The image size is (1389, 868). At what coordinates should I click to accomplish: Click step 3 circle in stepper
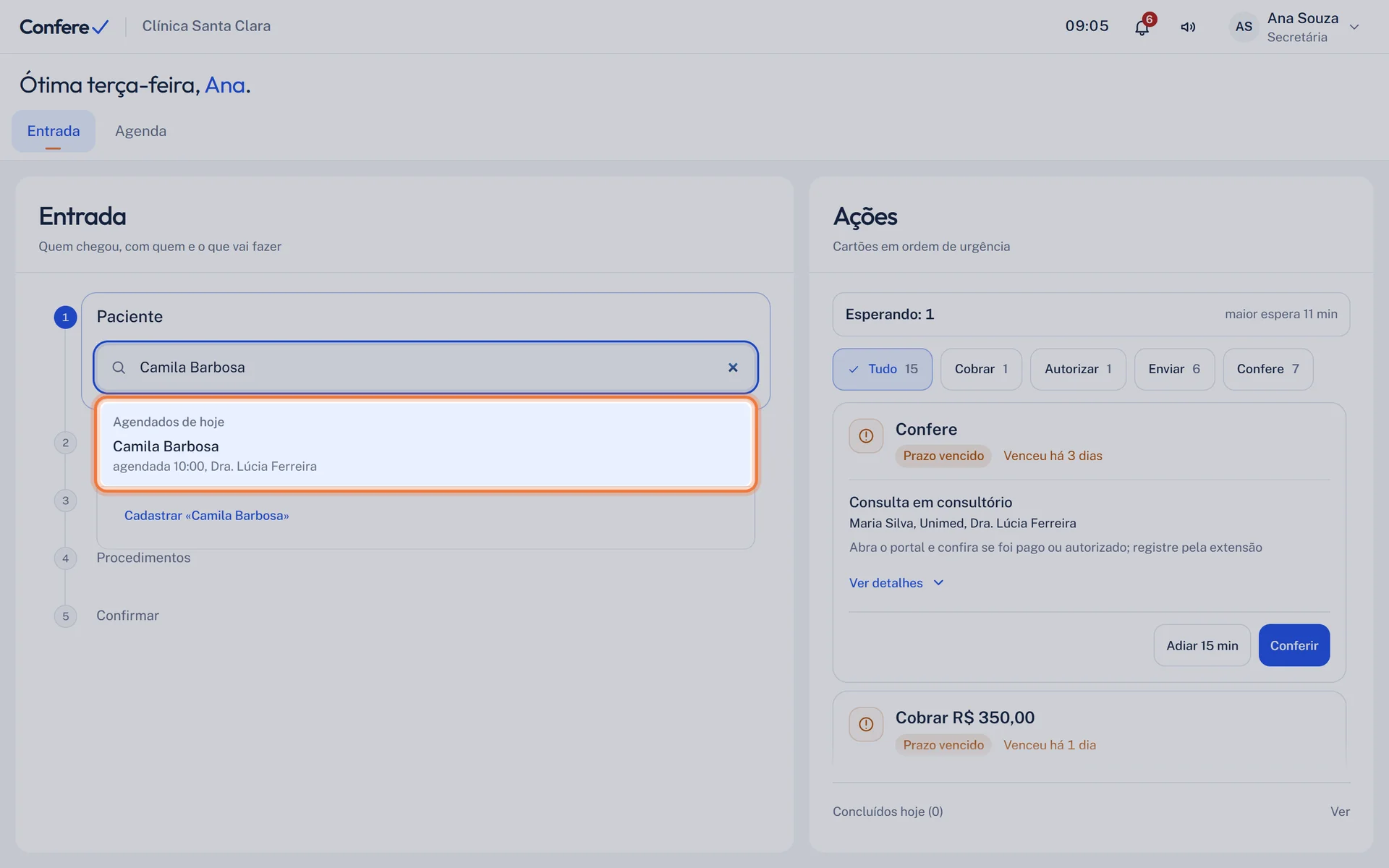65,501
